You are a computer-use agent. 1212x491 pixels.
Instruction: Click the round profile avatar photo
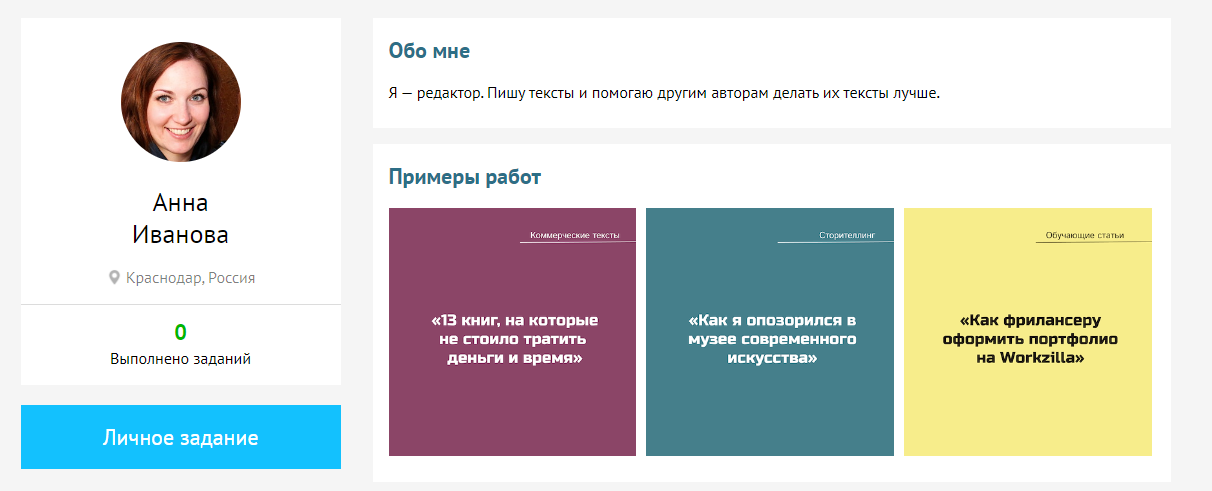pos(181,102)
